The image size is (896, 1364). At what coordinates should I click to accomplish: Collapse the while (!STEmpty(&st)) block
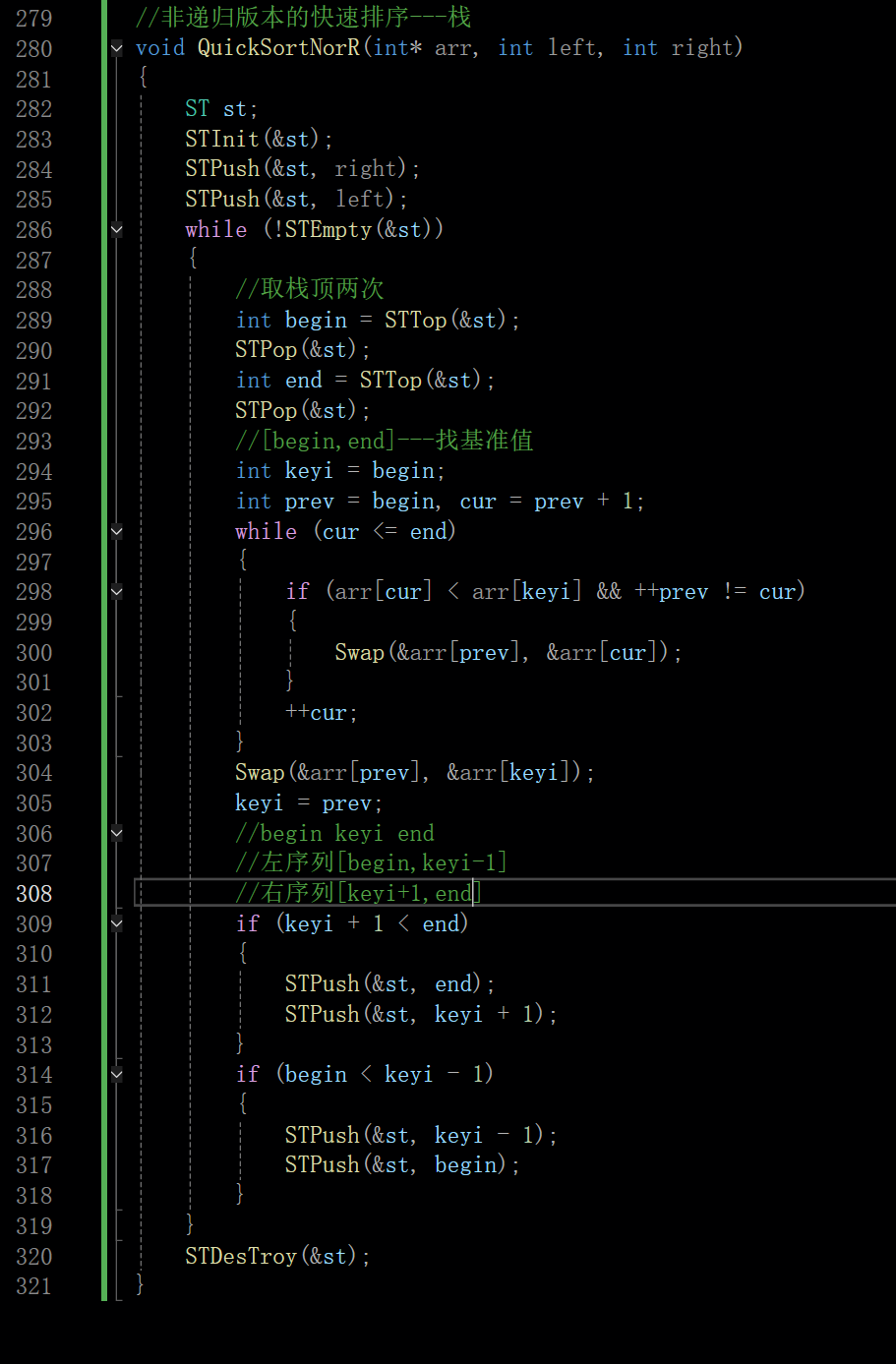pos(117,230)
